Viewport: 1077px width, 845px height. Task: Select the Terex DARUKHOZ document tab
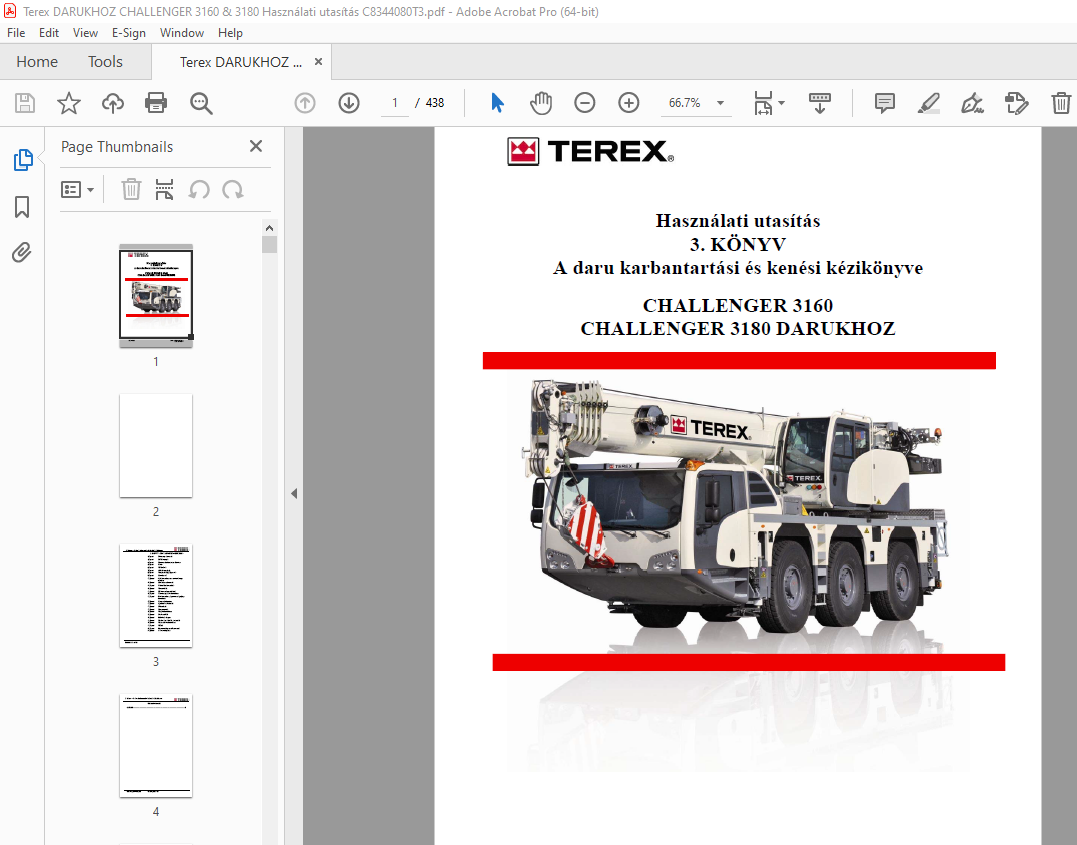(x=240, y=62)
